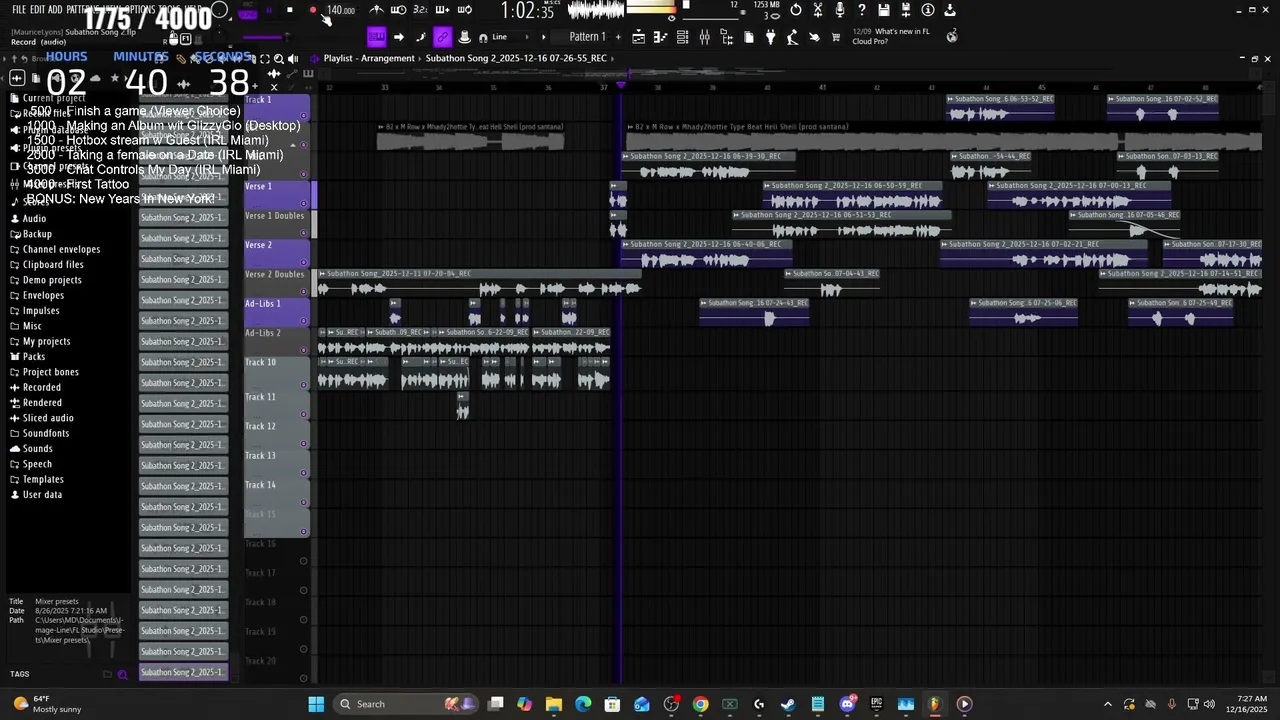This screenshot has height=720, width=1280.
Task: Click the purple playhead marker on the timeline
Action: 620,86
